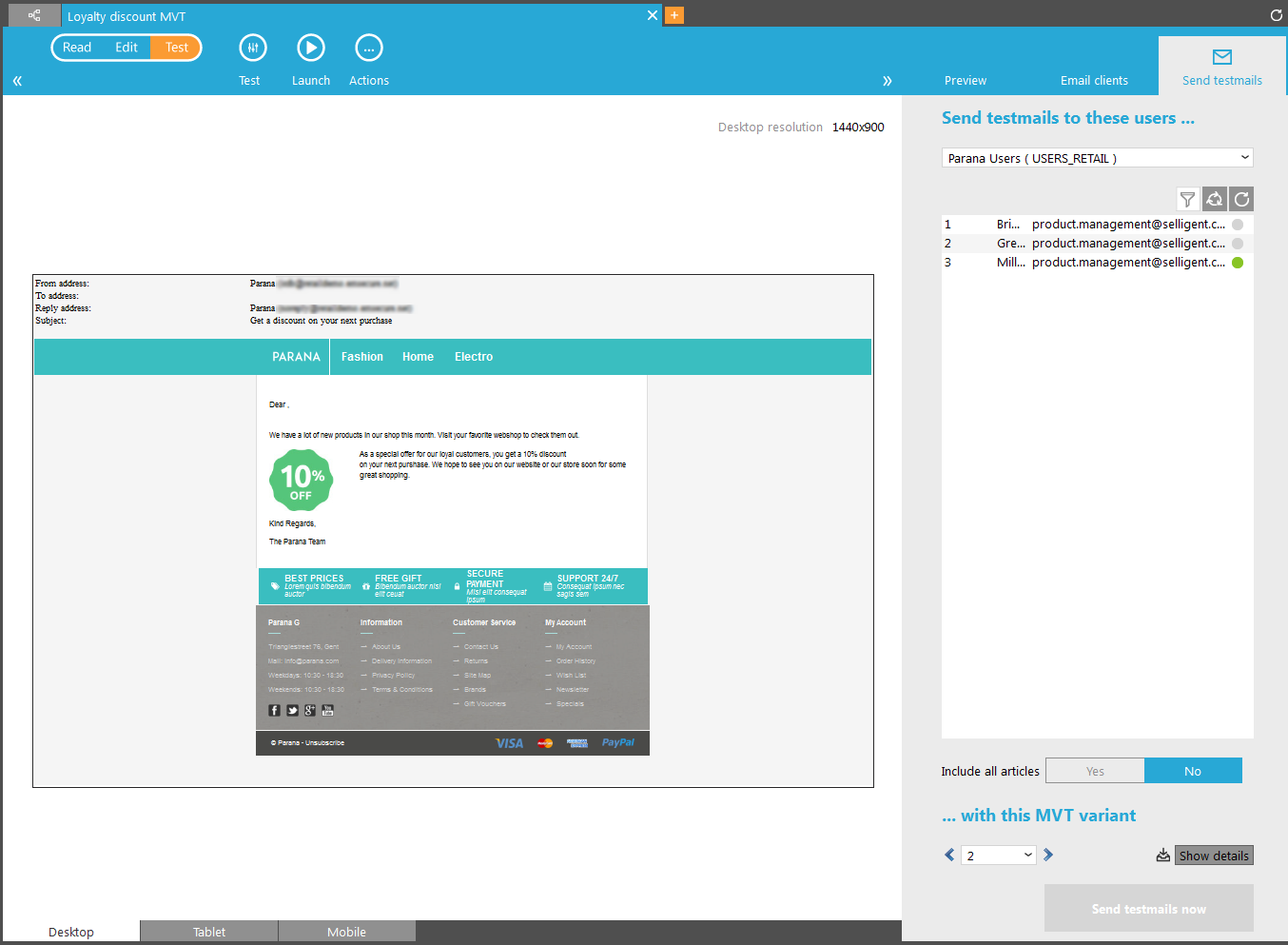Switch to Read mode
Screen dimensions: 1288x945
click(77, 48)
